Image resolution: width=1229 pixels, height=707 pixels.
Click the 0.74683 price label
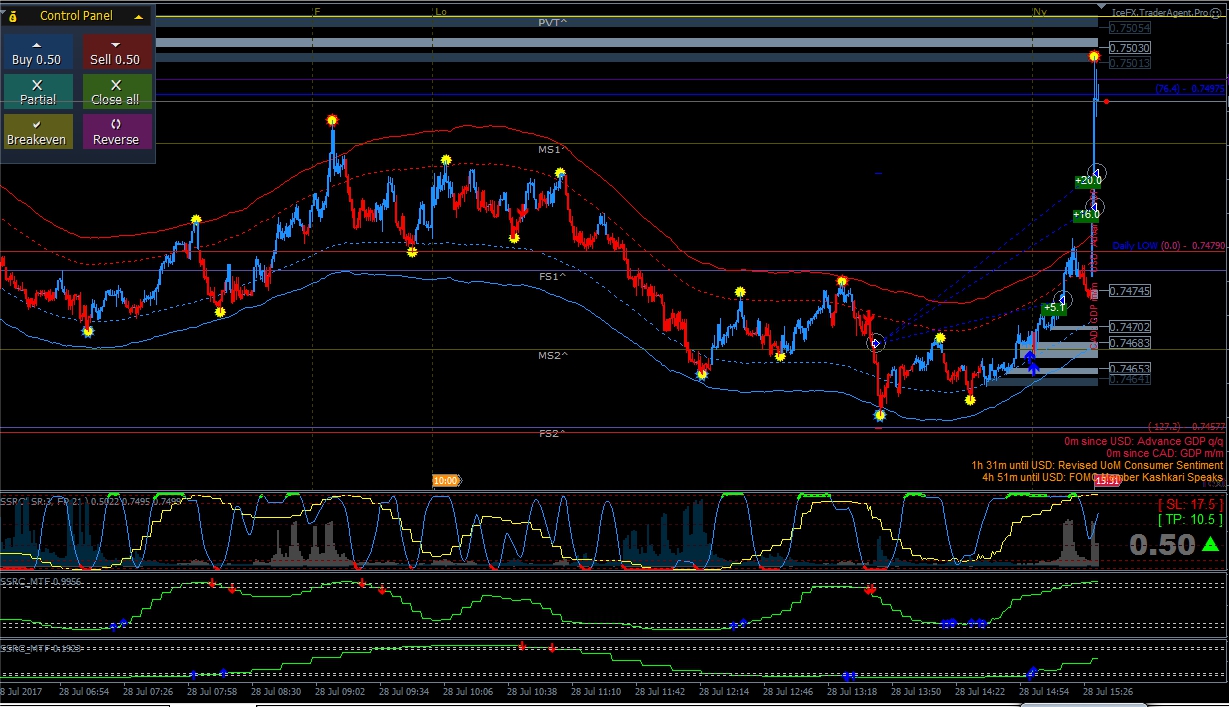pos(1130,343)
